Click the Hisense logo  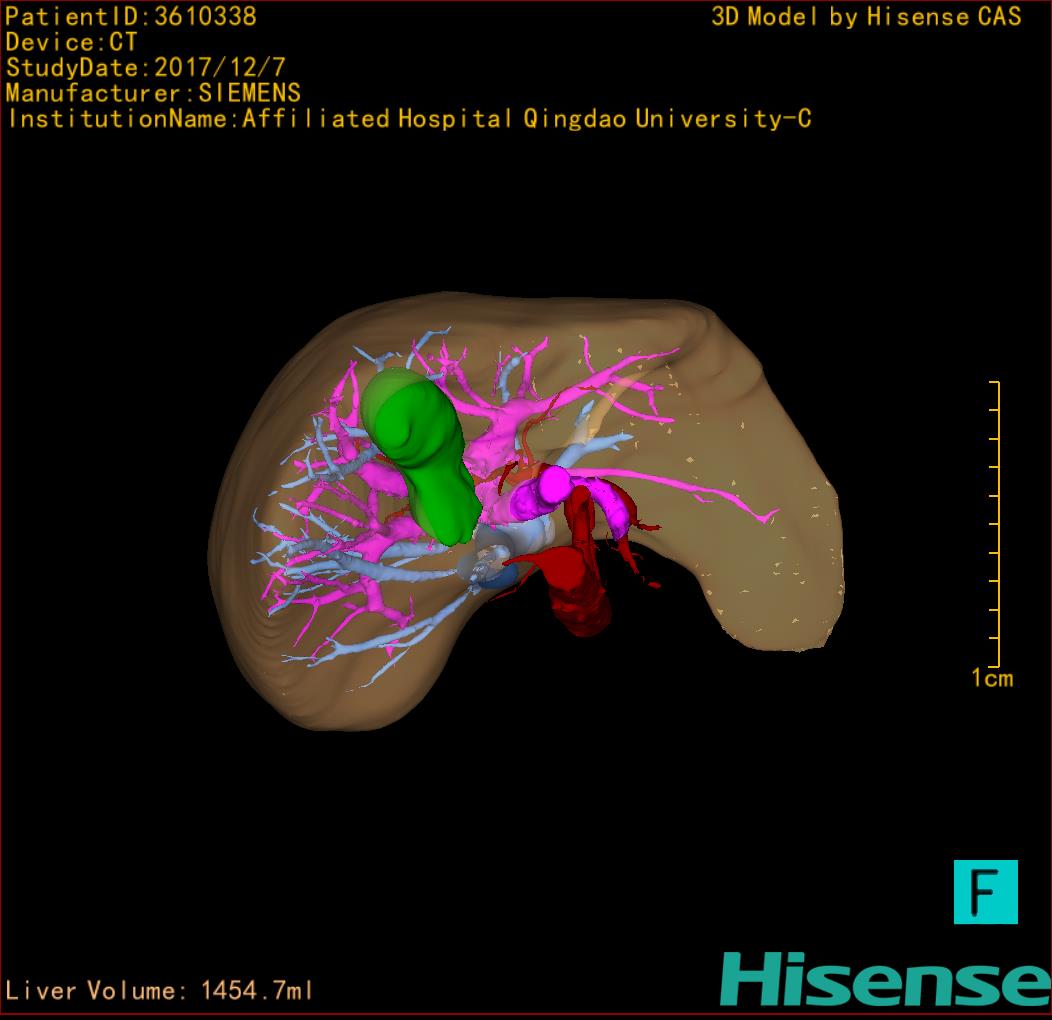coord(884,978)
